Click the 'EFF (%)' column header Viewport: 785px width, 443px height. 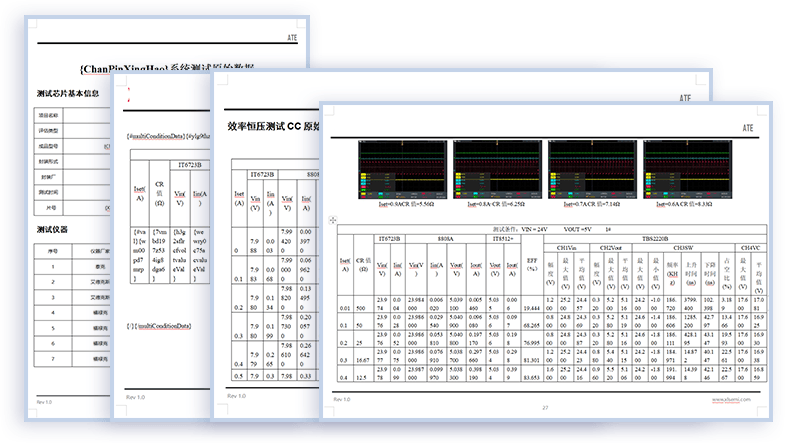tap(532, 264)
